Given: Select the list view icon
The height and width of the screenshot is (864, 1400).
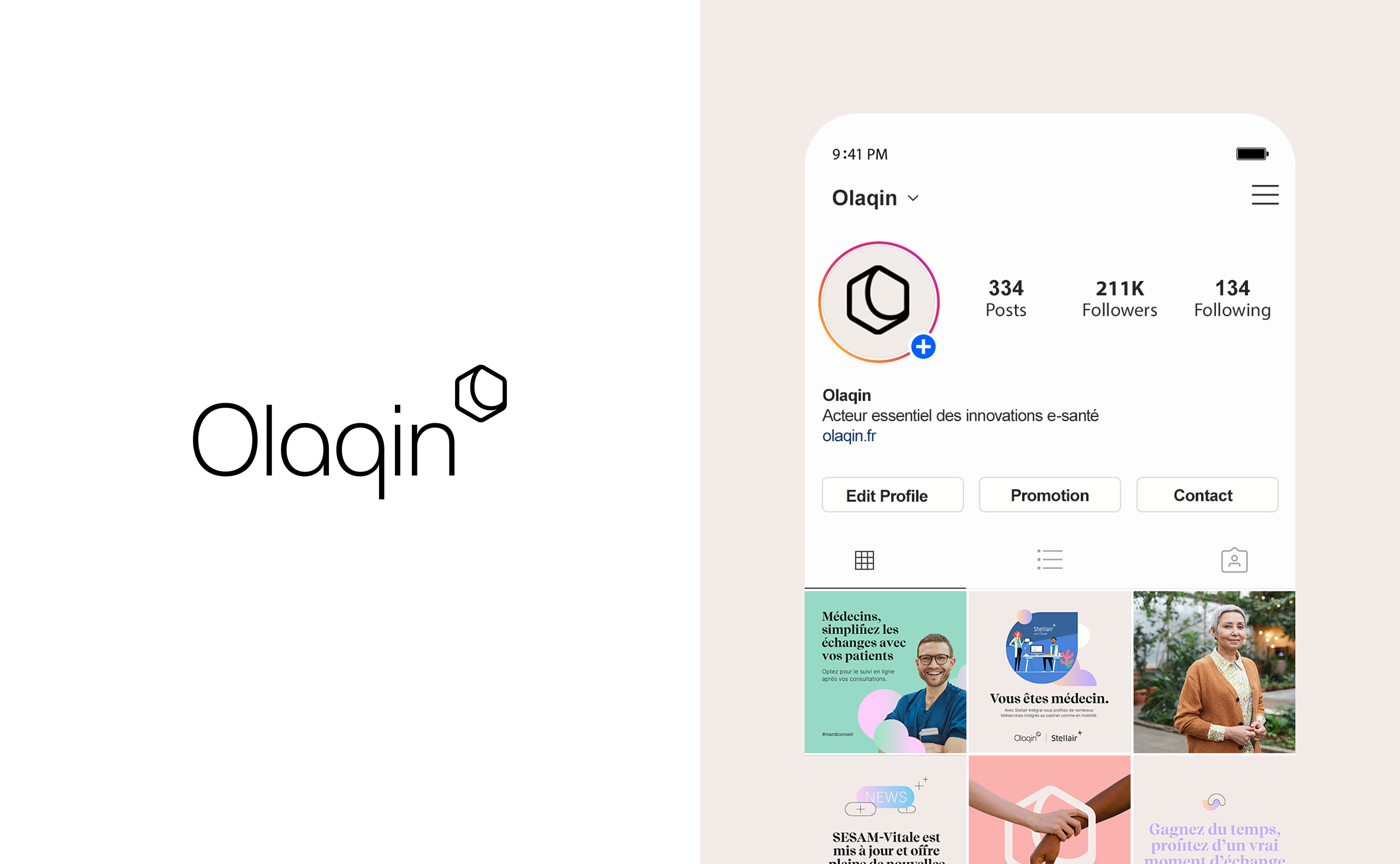Looking at the screenshot, I should (x=1050, y=558).
